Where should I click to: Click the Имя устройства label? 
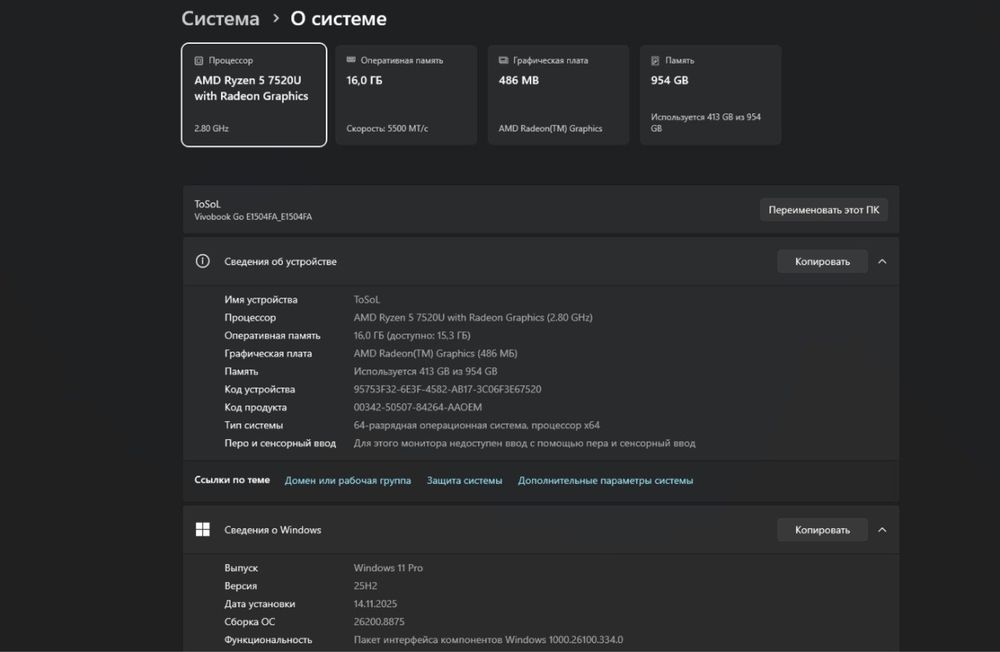pyautogui.click(x=261, y=299)
